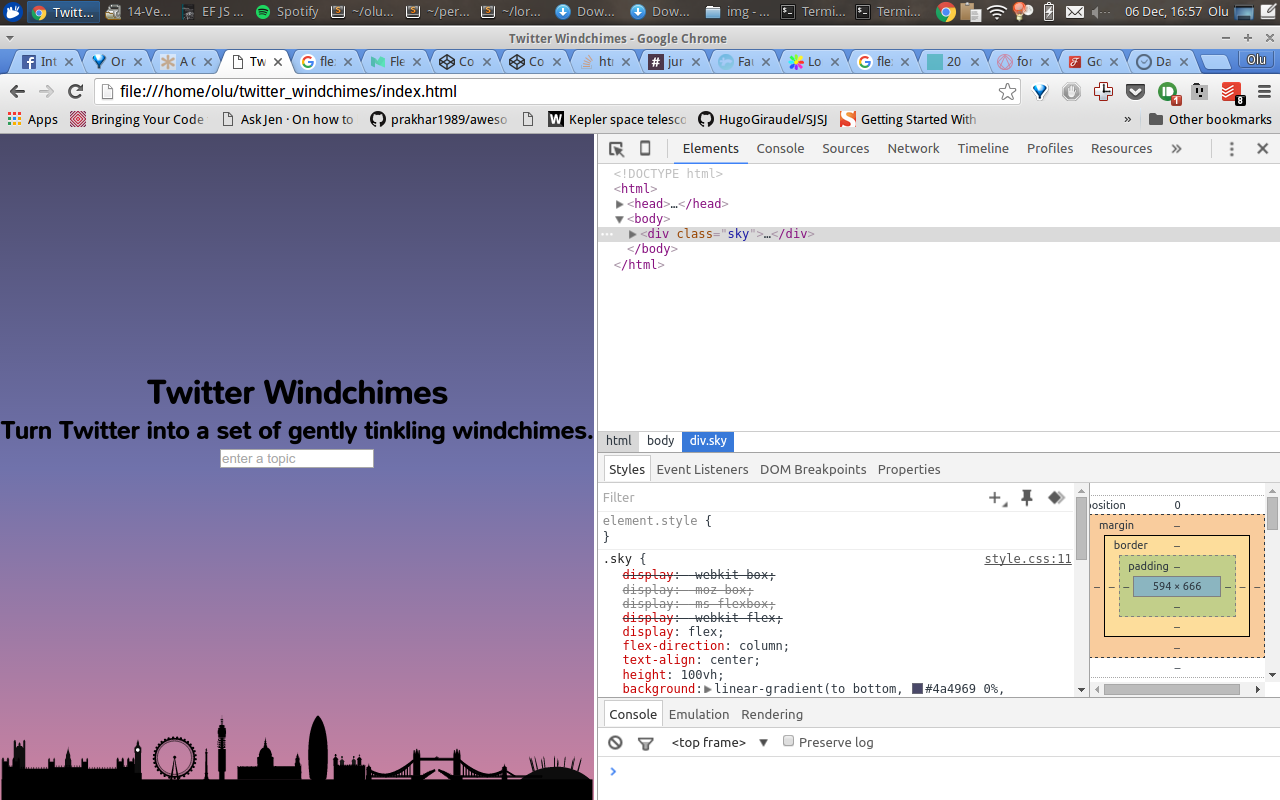Viewport: 1280px width, 800px height.
Task: Open the Sources panel tab
Action: pos(846,148)
